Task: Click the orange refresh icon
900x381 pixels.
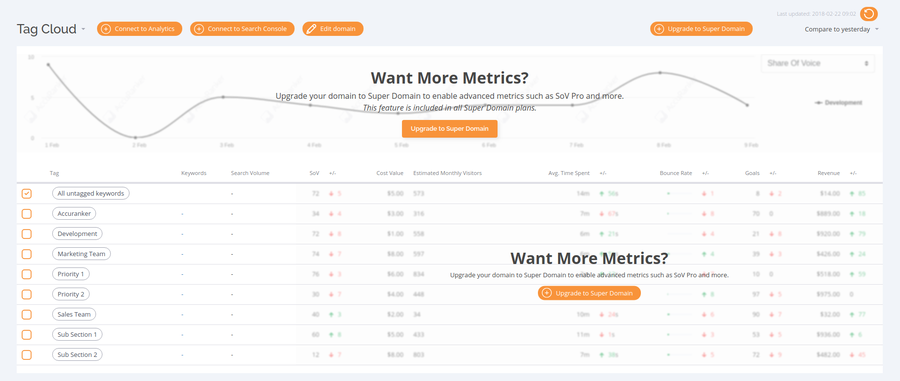Action: 869,14
